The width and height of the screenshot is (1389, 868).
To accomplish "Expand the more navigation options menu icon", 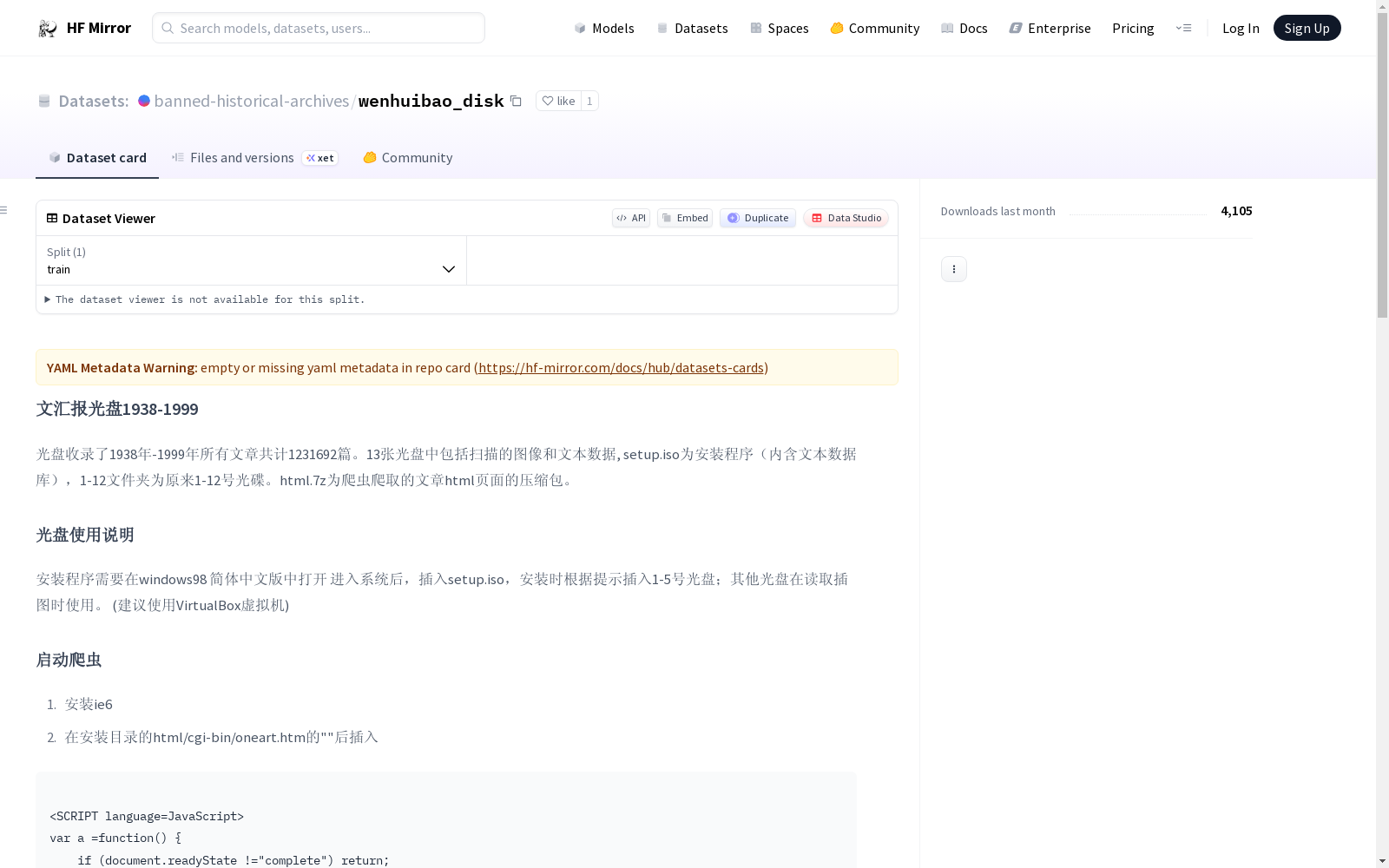I will pyautogui.click(x=1183, y=28).
